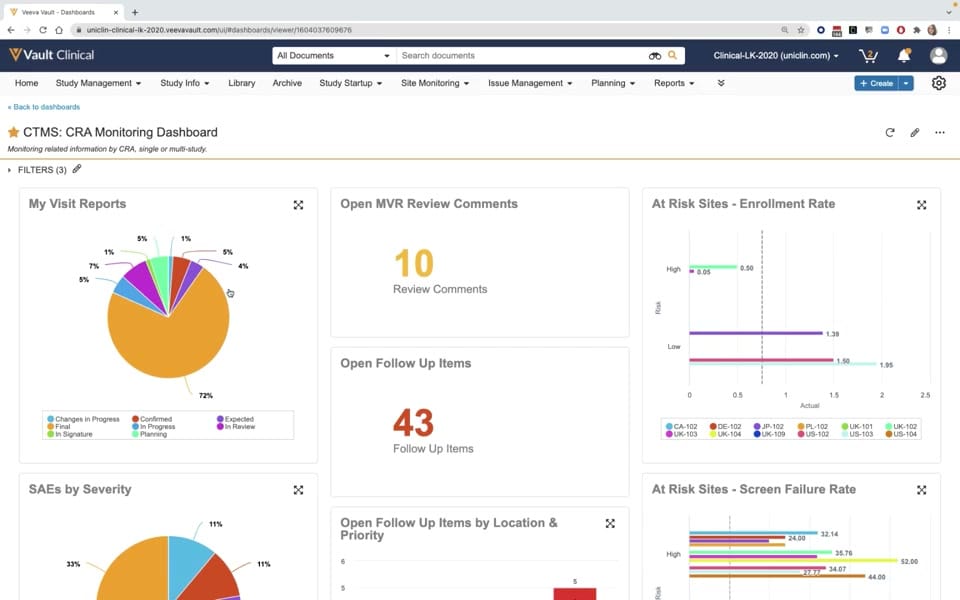The width and height of the screenshot is (960, 600).
Task: Show more navigation tabs chevron
Action: coord(721,83)
